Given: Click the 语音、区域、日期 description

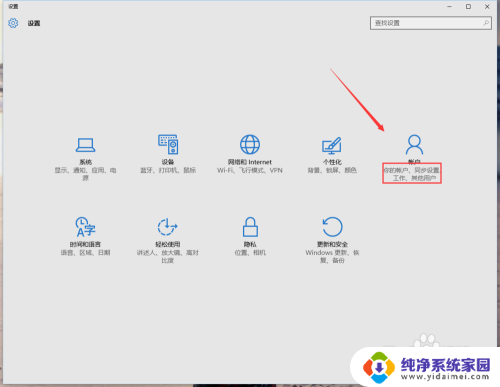Looking at the screenshot, I should (85, 253).
